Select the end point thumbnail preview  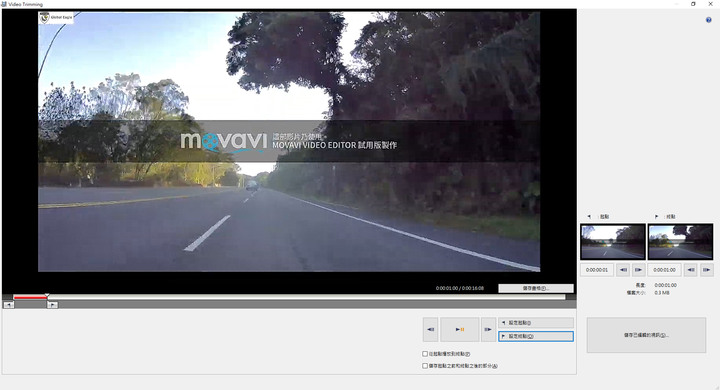tap(680, 242)
